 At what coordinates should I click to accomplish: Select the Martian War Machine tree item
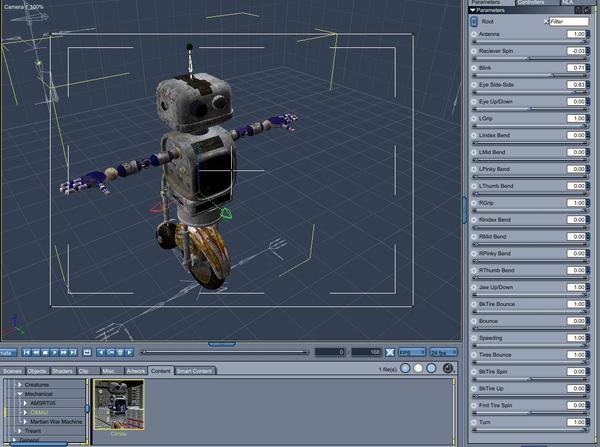click(56, 422)
